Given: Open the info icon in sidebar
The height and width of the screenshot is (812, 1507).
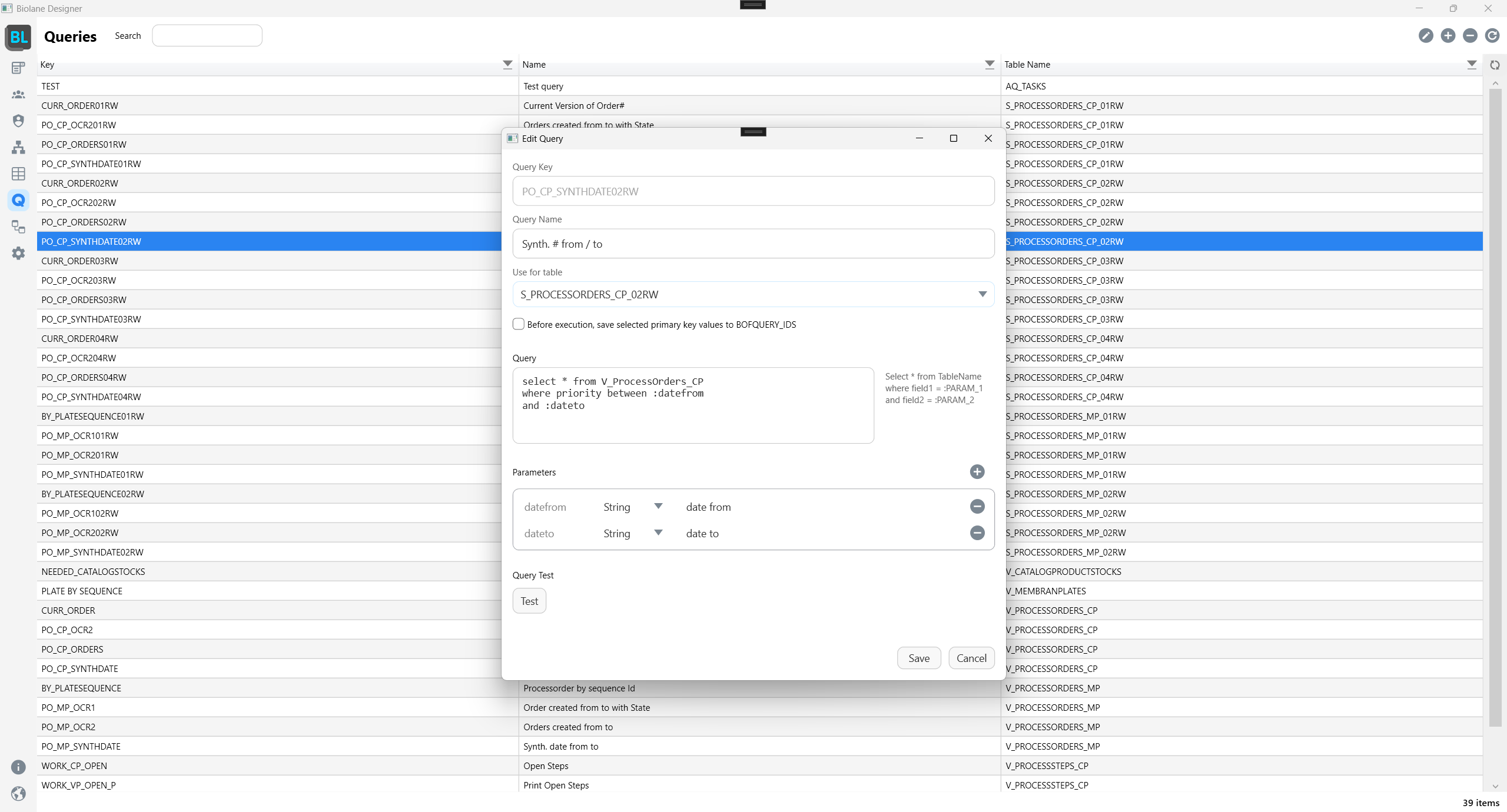Looking at the screenshot, I should click(18, 767).
